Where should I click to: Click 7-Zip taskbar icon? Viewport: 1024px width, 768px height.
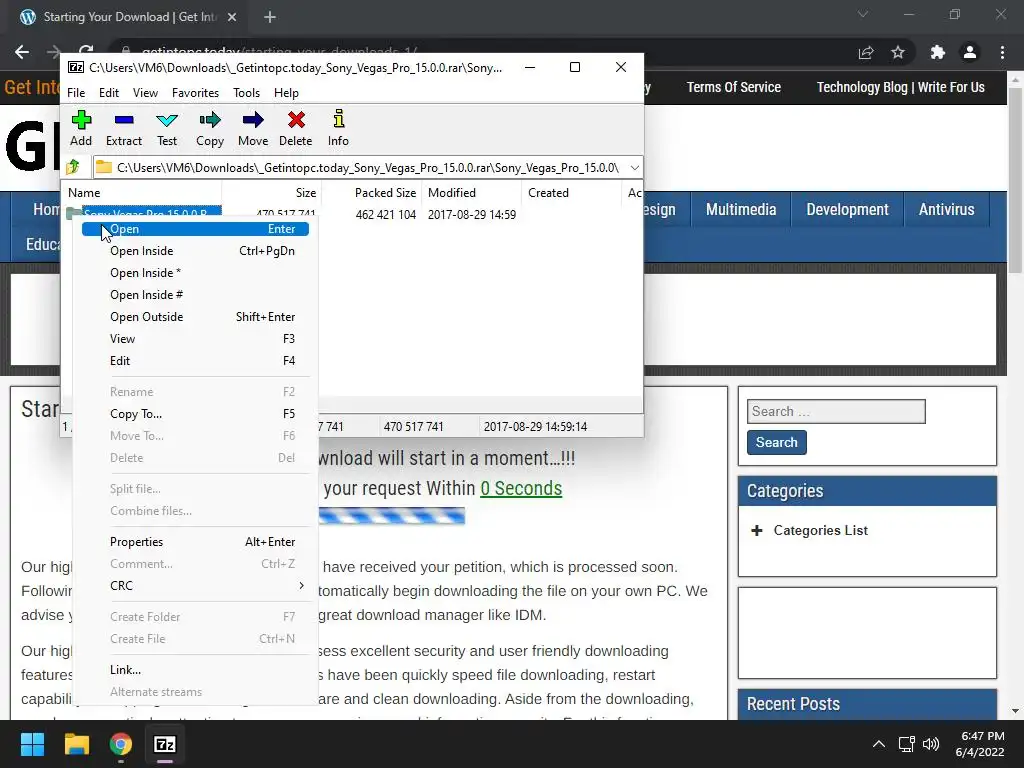coord(165,744)
